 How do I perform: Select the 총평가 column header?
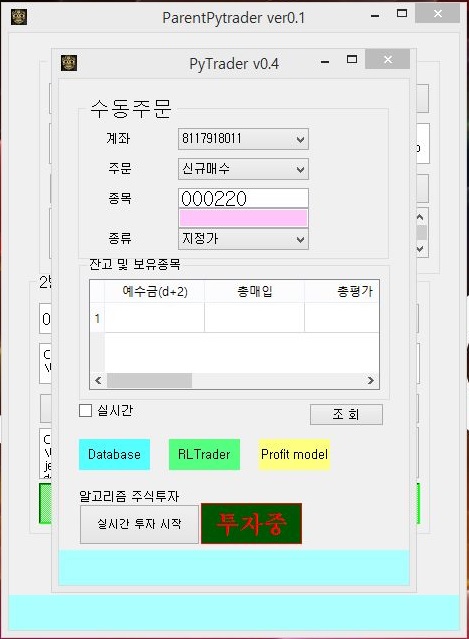[x=341, y=291]
